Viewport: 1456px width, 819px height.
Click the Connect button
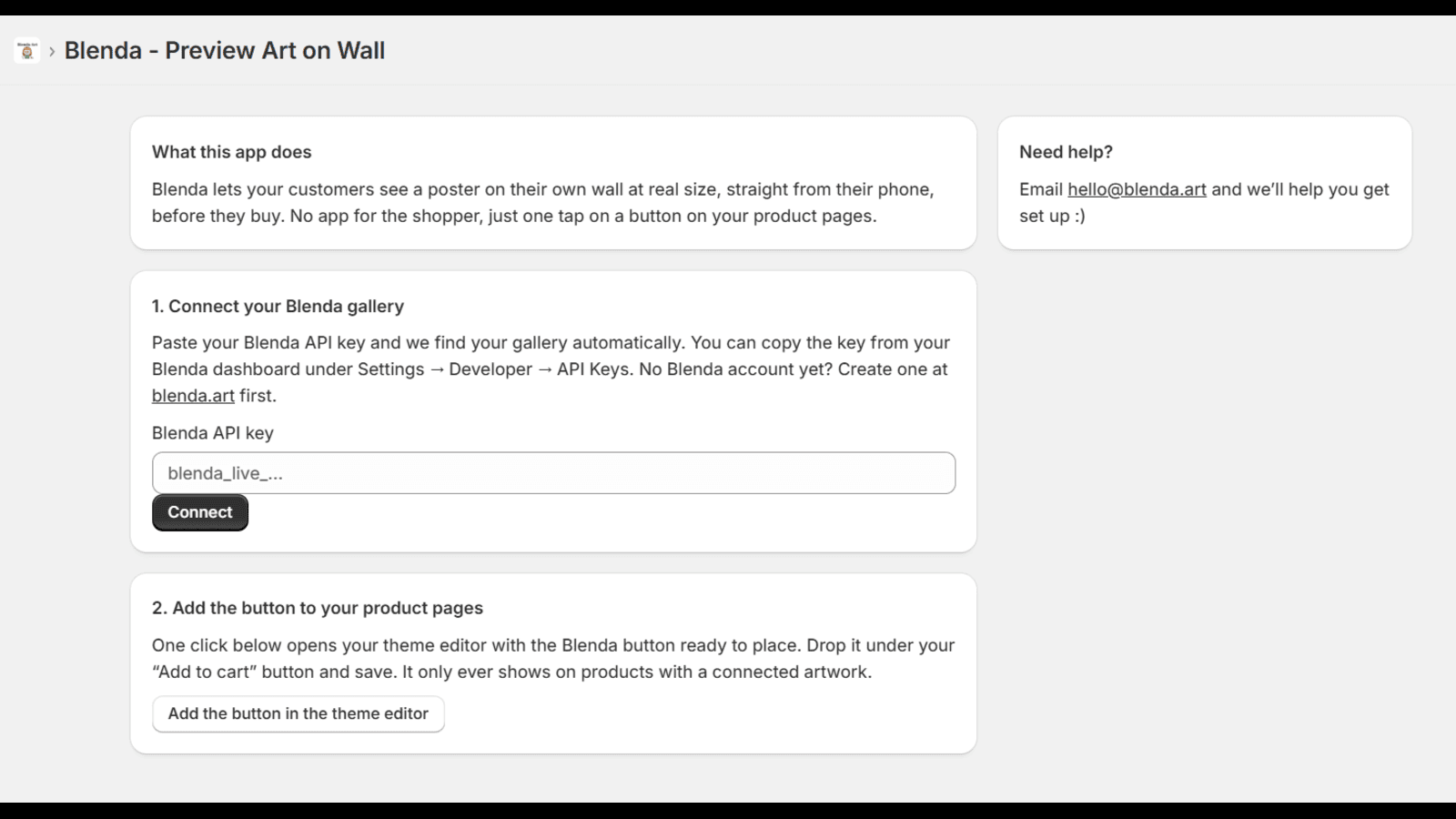tap(200, 512)
